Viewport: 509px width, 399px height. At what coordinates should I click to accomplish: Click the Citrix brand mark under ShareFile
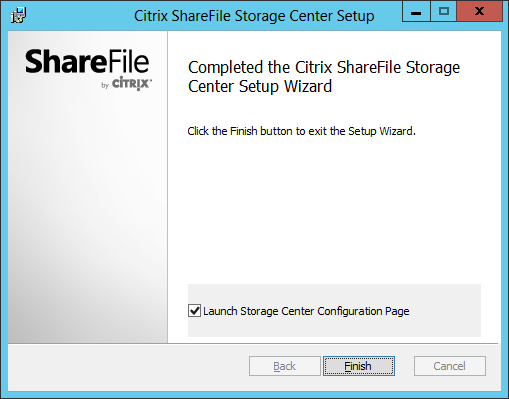point(132,84)
